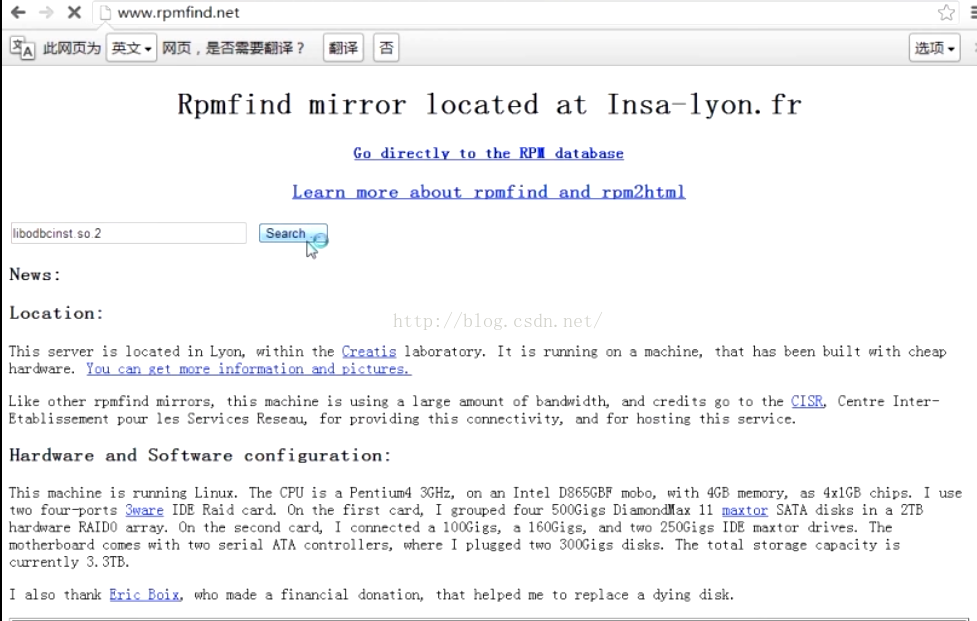Open the 选项 options dropdown
This screenshot has height=621, width=977.
point(934,48)
